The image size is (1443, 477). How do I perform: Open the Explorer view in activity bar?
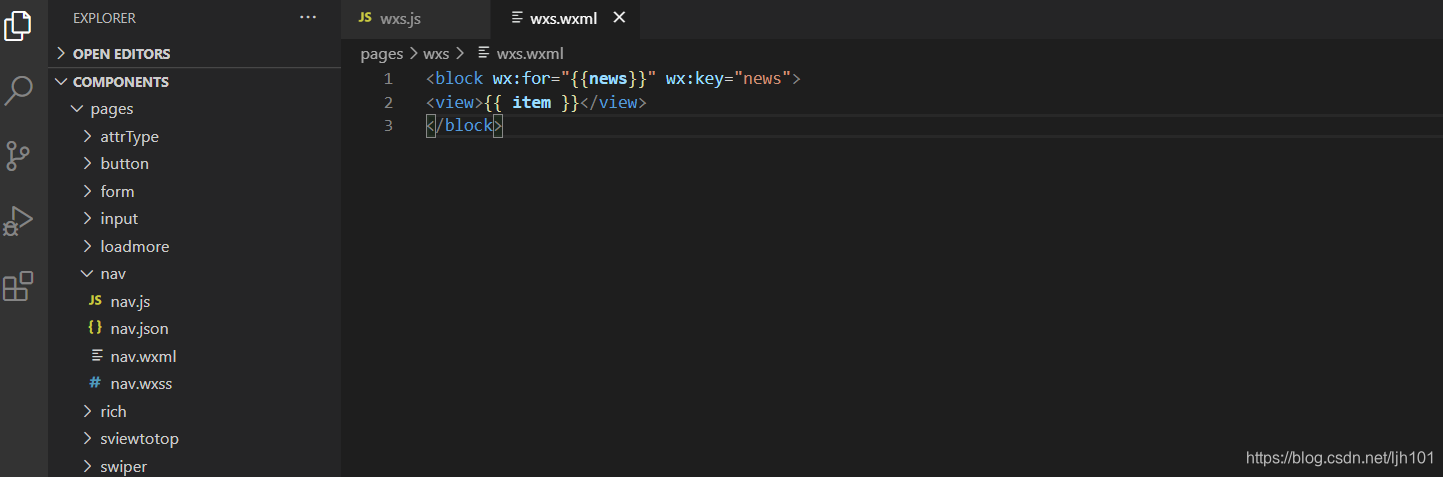tap(19, 24)
